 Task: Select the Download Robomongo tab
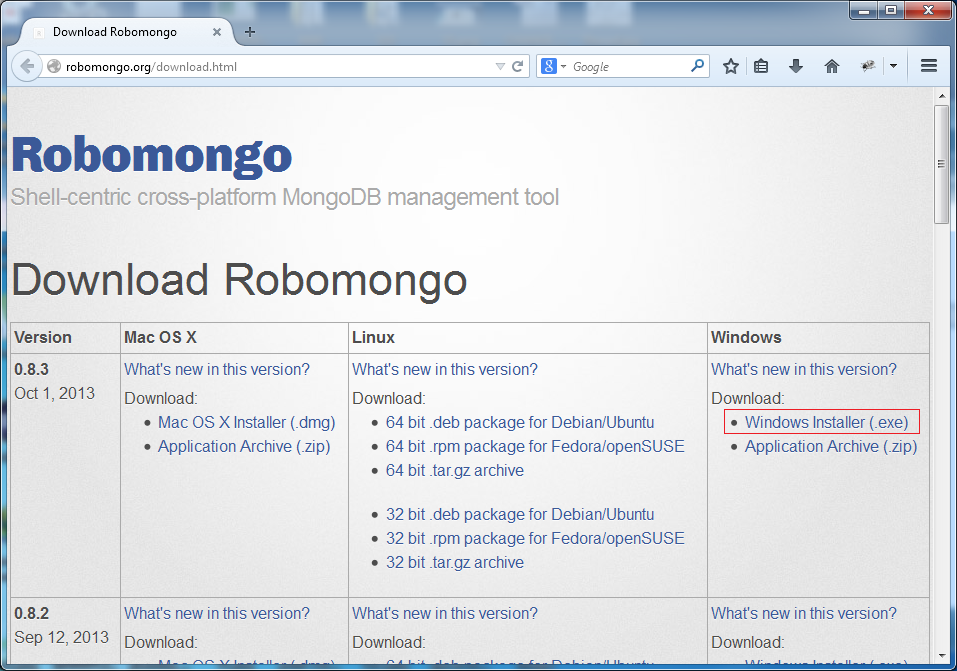click(126, 32)
